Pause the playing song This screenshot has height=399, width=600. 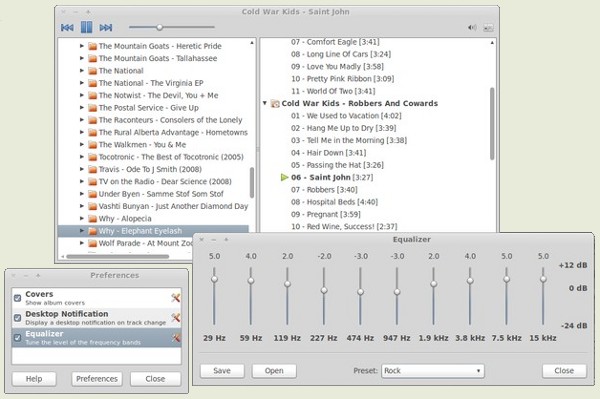pos(86,27)
